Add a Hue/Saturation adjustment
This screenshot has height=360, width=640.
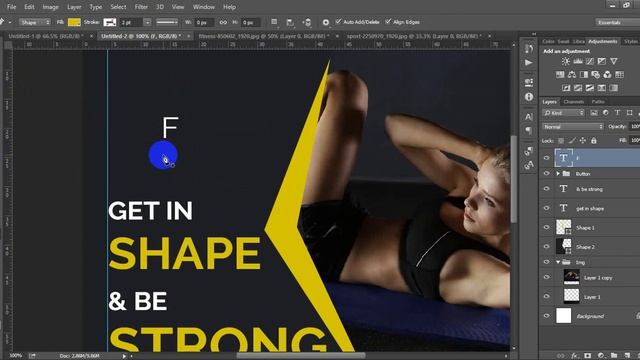point(560,75)
